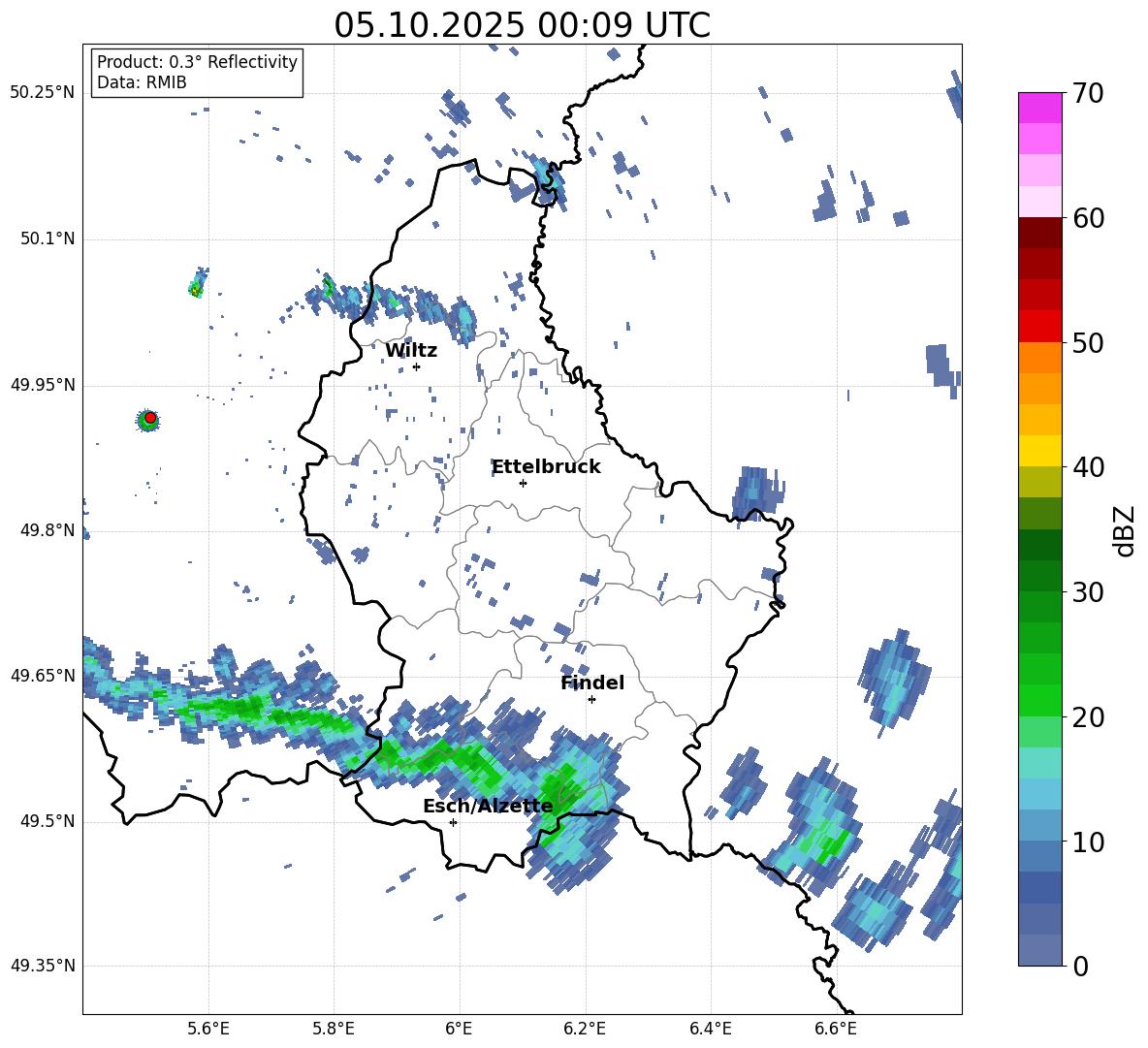The image size is (1148, 1048).
Task: Click the Esch/Alzette cross marker
Action: 453,822
